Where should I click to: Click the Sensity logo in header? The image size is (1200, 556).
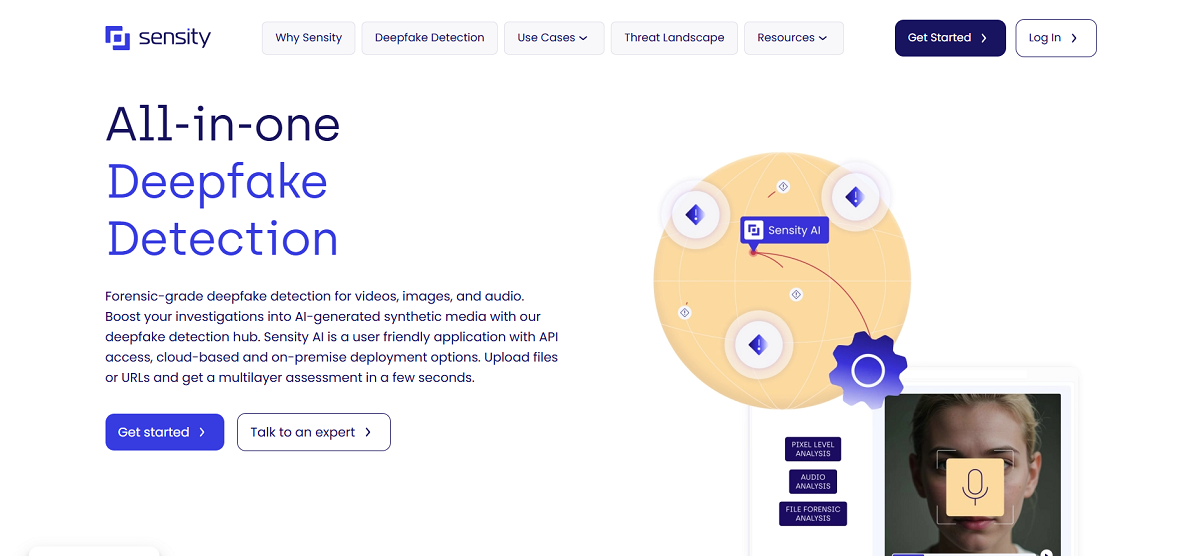point(158,38)
